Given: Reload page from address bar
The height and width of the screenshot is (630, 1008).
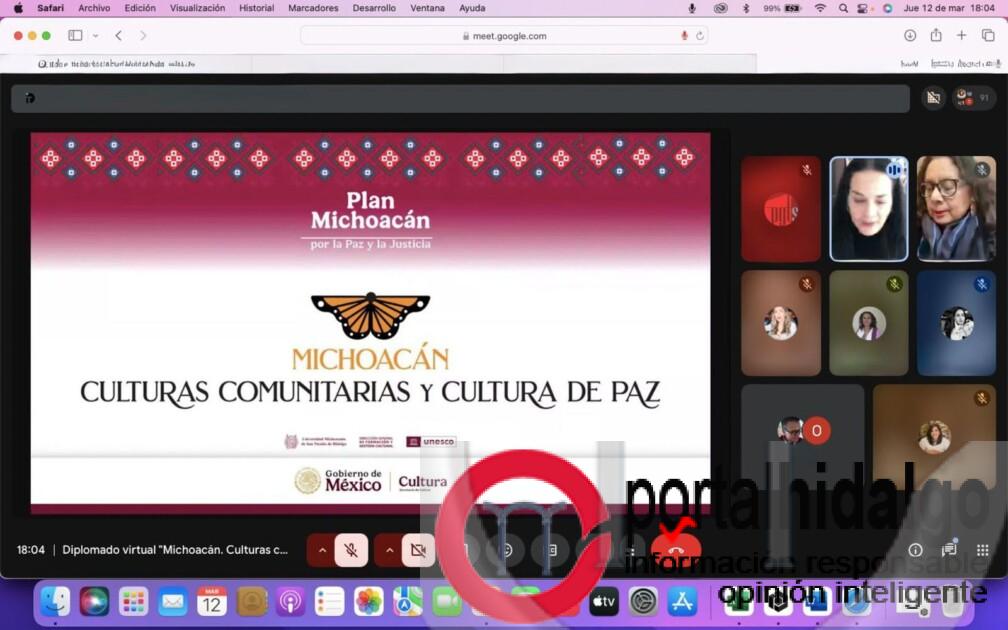Looking at the screenshot, I should point(700,35).
